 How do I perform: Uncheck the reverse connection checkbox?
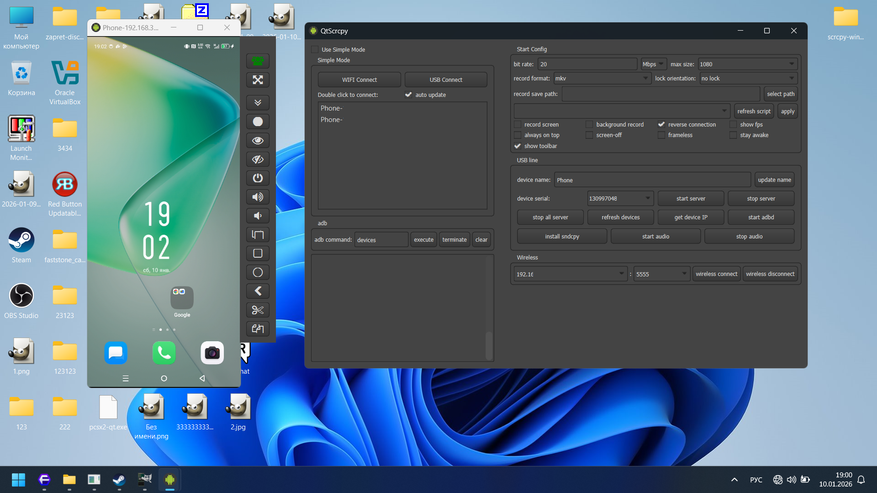661,125
